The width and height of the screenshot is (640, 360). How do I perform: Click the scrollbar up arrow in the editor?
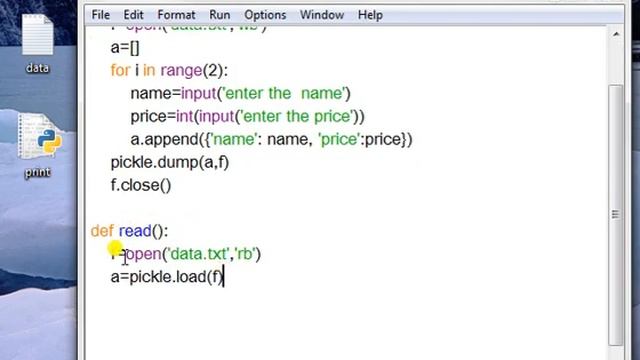pos(616,34)
